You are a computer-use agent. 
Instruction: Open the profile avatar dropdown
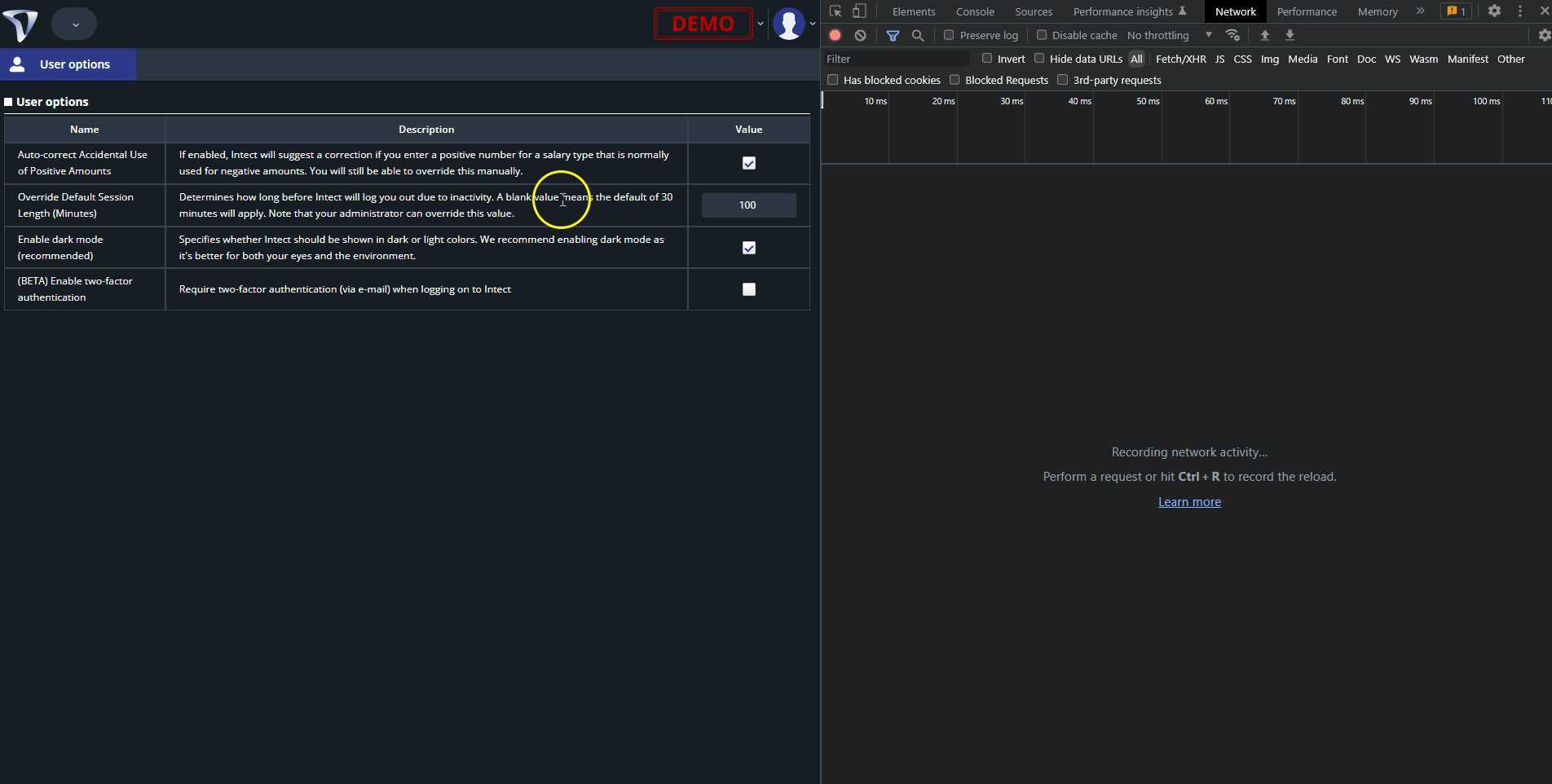pos(790,23)
